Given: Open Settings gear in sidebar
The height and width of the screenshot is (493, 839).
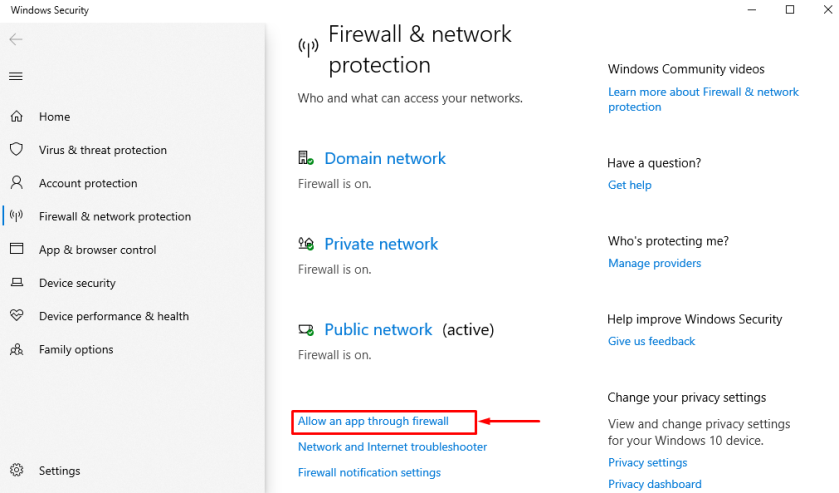Looking at the screenshot, I should coord(16,470).
